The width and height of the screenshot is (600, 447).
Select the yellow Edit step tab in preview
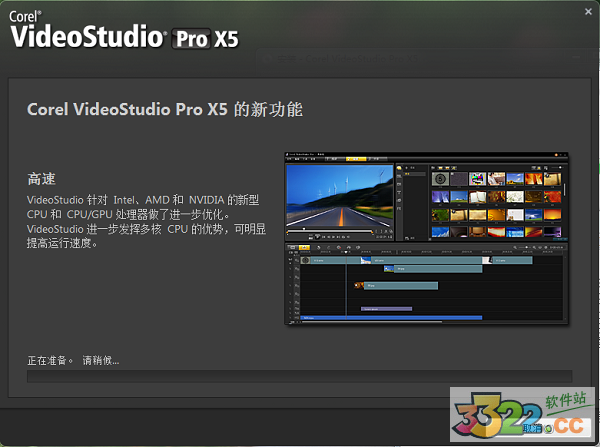tap(354, 158)
